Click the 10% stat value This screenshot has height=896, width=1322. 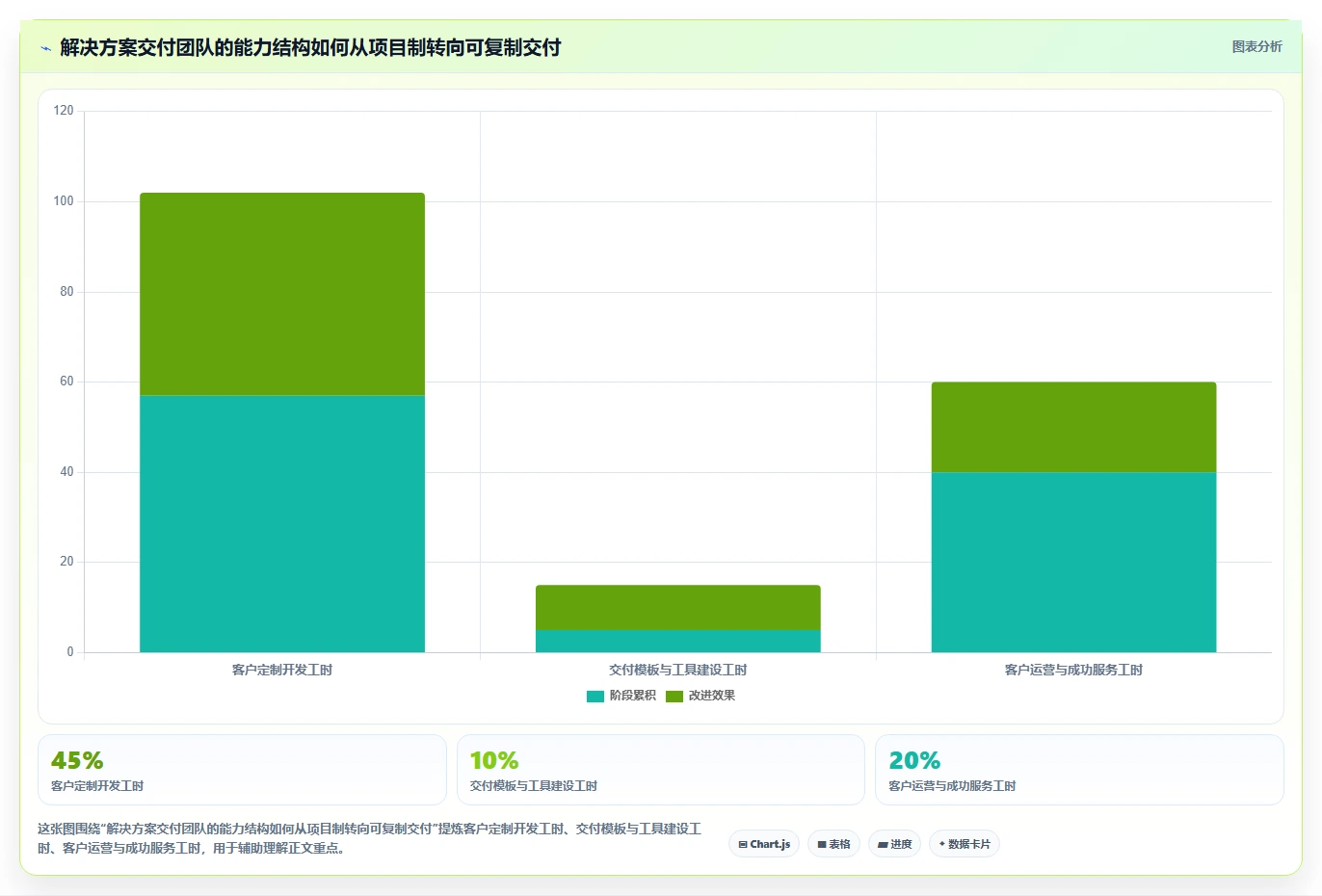click(x=494, y=760)
